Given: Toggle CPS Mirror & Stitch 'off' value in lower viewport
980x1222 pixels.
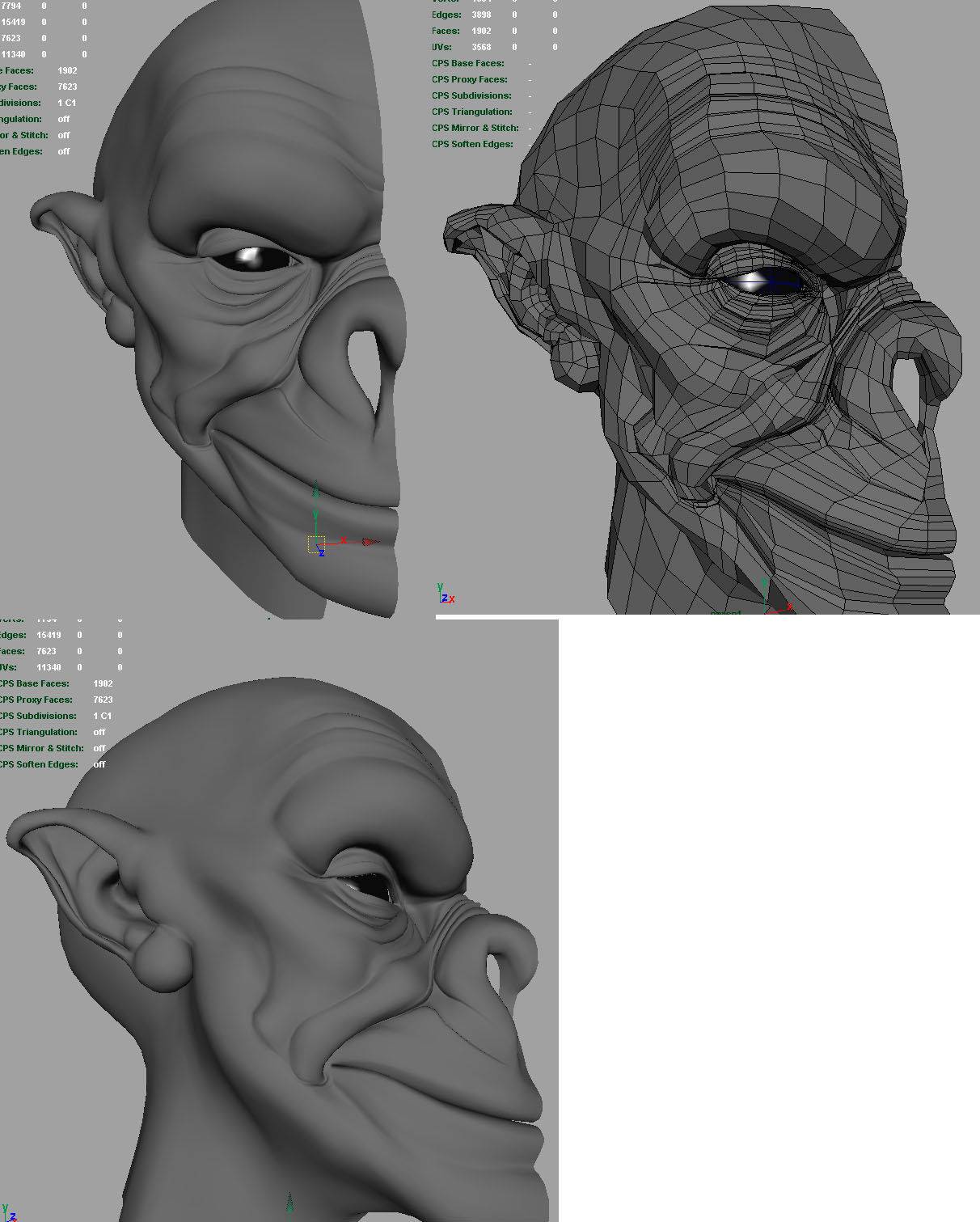Looking at the screenshot, I should (99, 748).
